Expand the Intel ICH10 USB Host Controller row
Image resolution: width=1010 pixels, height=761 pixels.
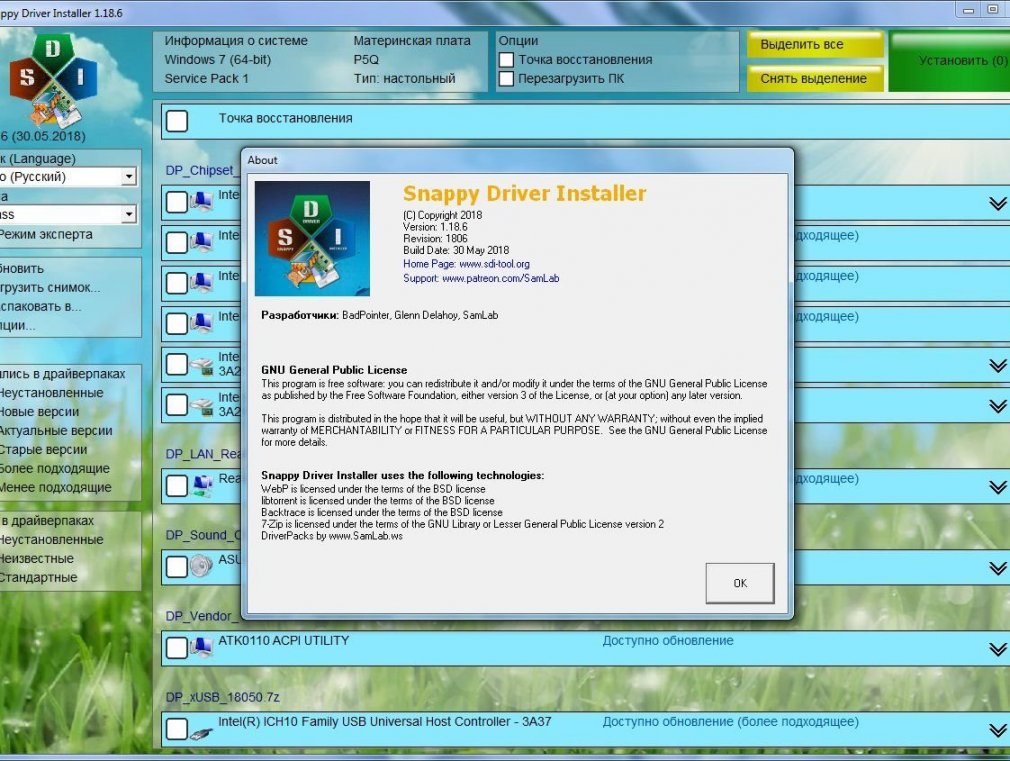[998, 730]
